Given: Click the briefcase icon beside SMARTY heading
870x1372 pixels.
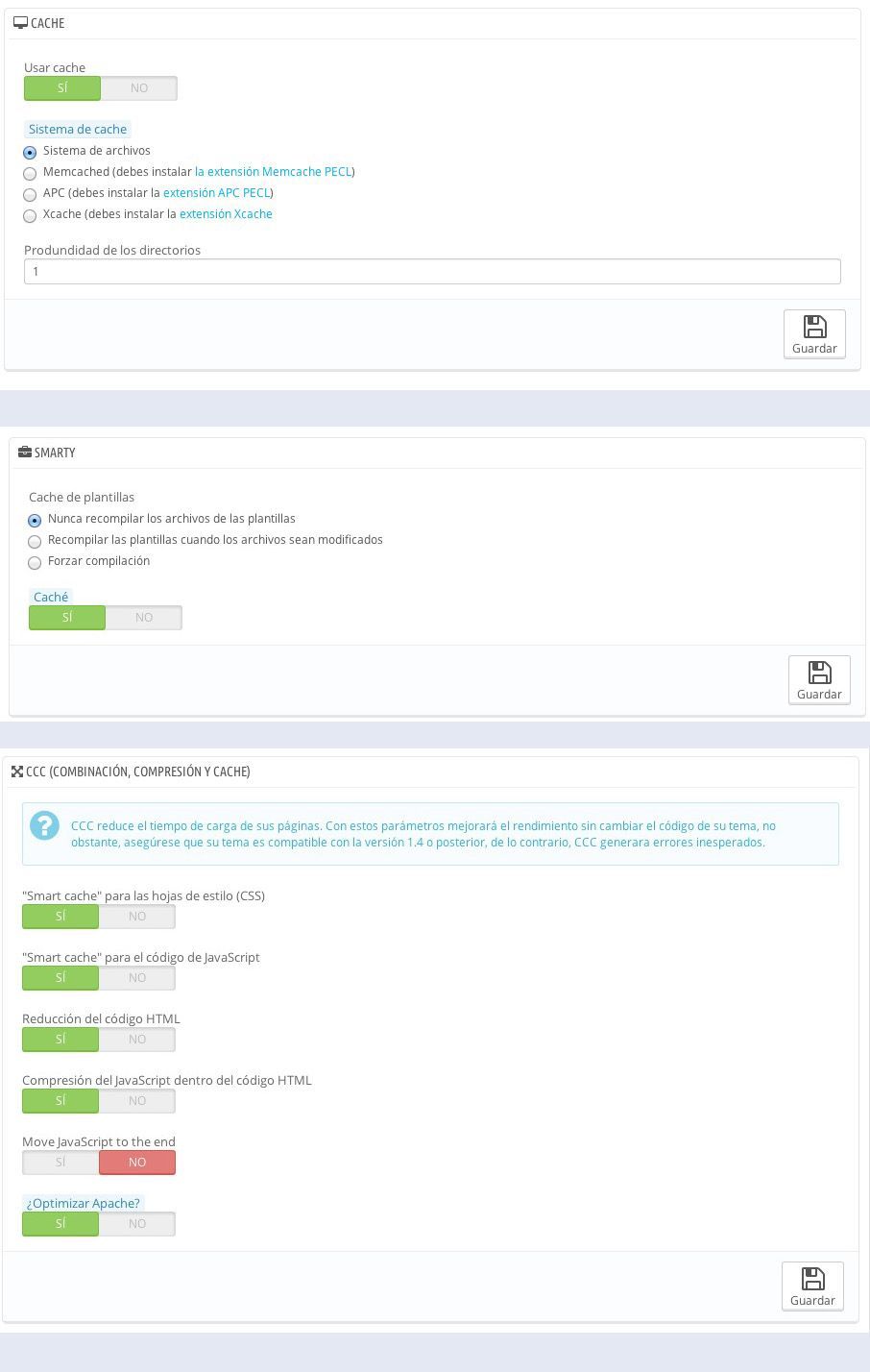Looking at the screenshot, I should tap(25, 453).
